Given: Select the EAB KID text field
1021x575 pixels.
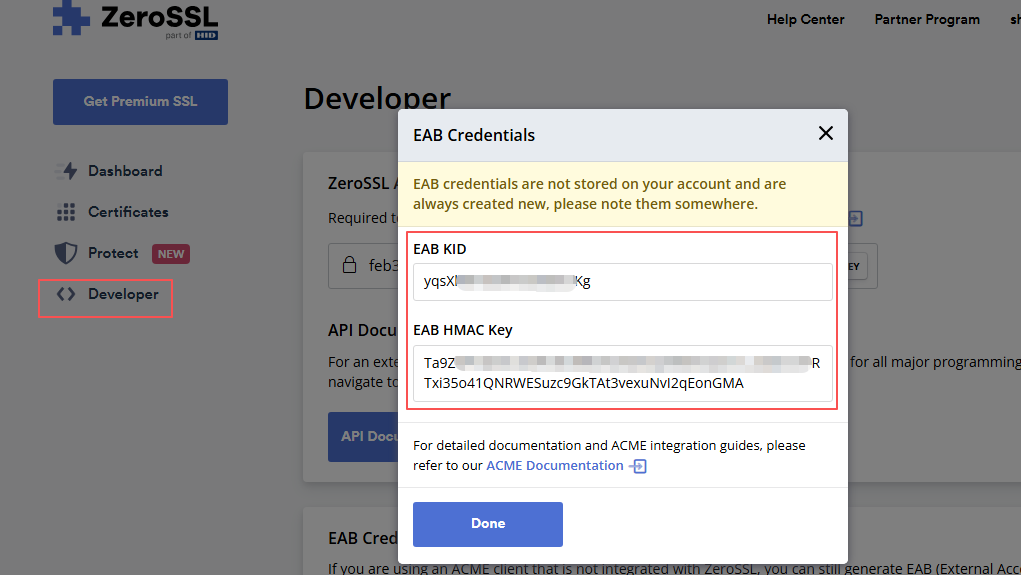Looking at the screenshot, I should pos(622,282).
